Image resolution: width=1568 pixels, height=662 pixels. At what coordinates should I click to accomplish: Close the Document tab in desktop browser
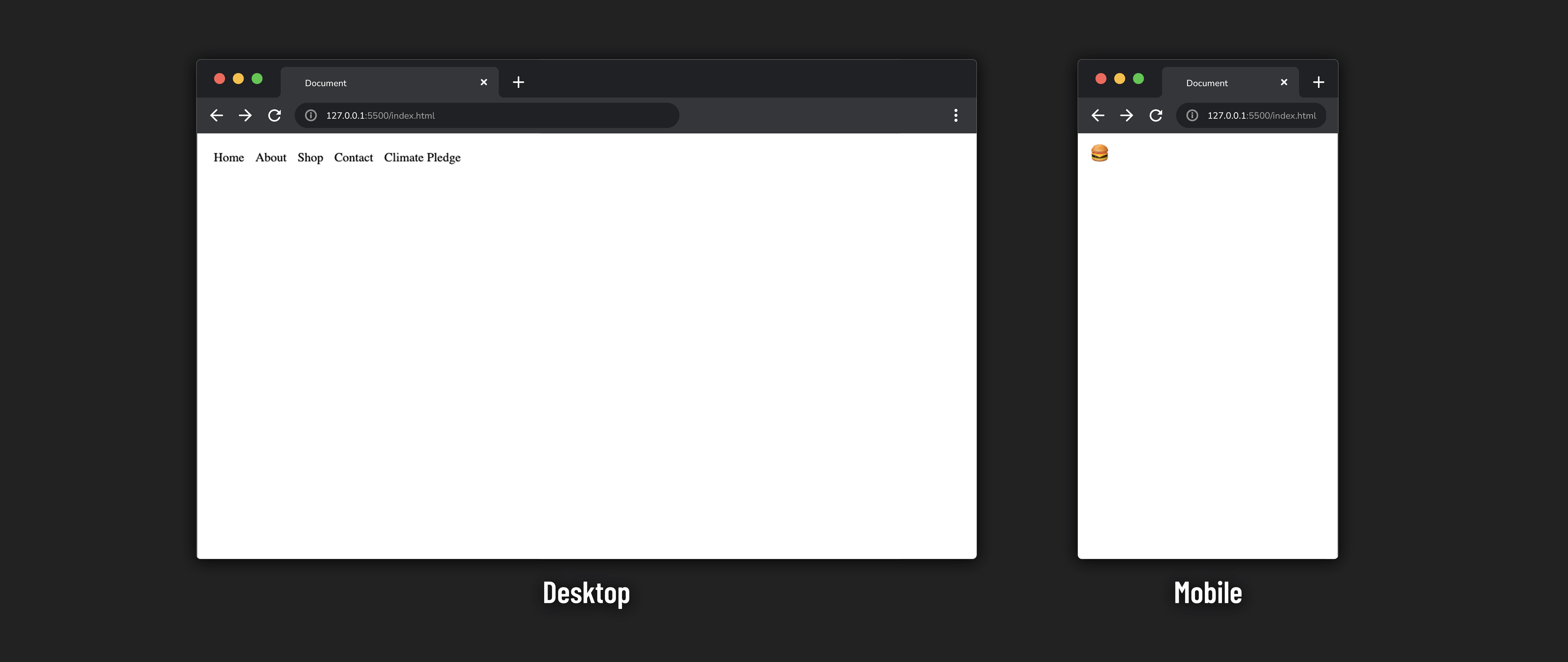pos(484,82)
